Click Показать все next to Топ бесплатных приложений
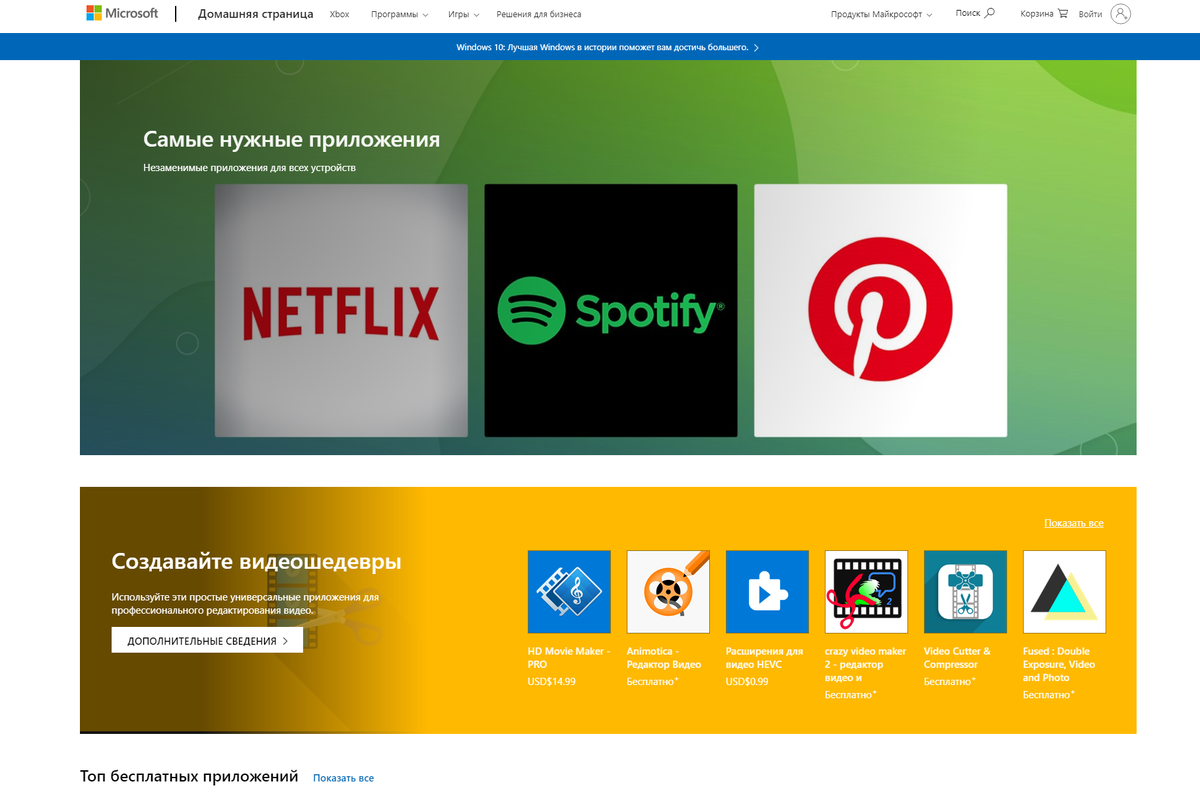The width and height of the screenshot is (1200, 798). pyautogui.click(x=343, y=778)
